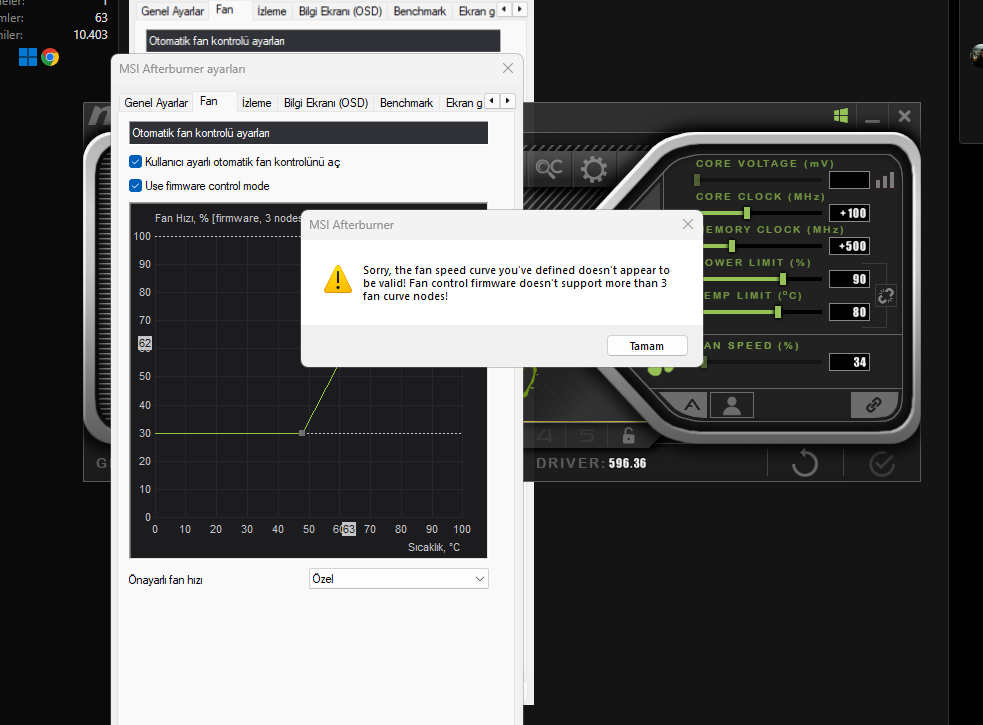Click the Memory Clock slider handle

[732, 246]
